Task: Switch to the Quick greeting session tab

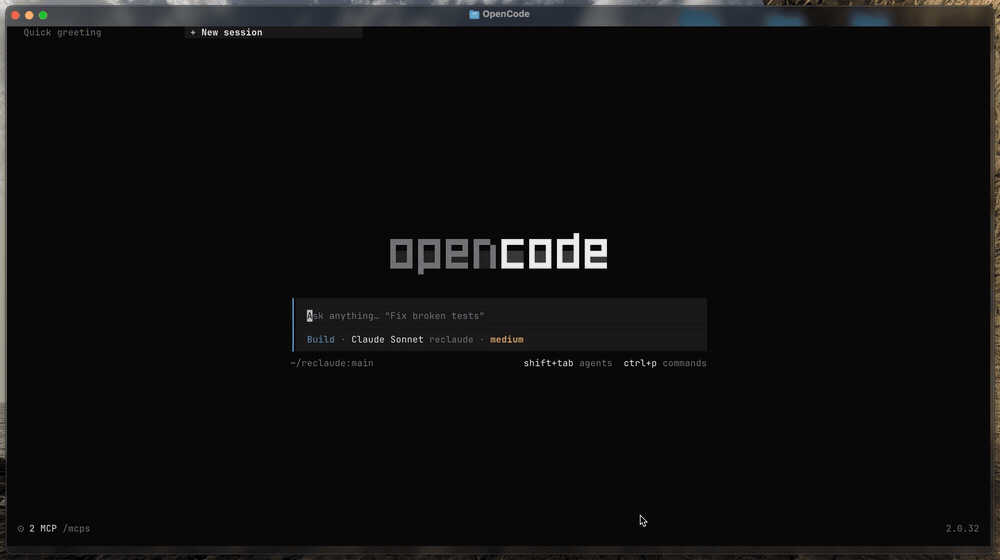Action: pos(62,33)
